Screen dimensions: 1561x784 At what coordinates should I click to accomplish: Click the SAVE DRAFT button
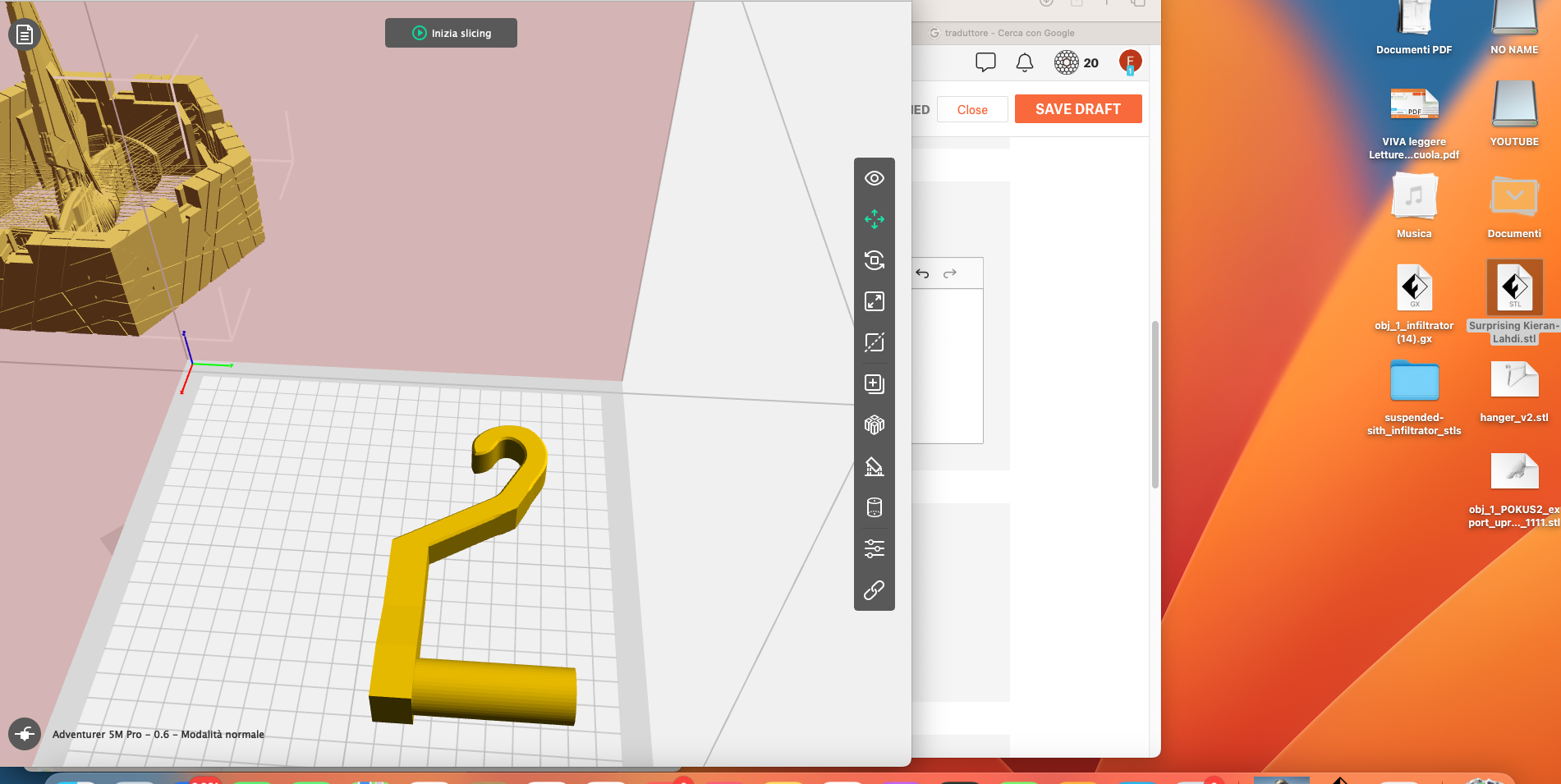[x=1078, y=109]
